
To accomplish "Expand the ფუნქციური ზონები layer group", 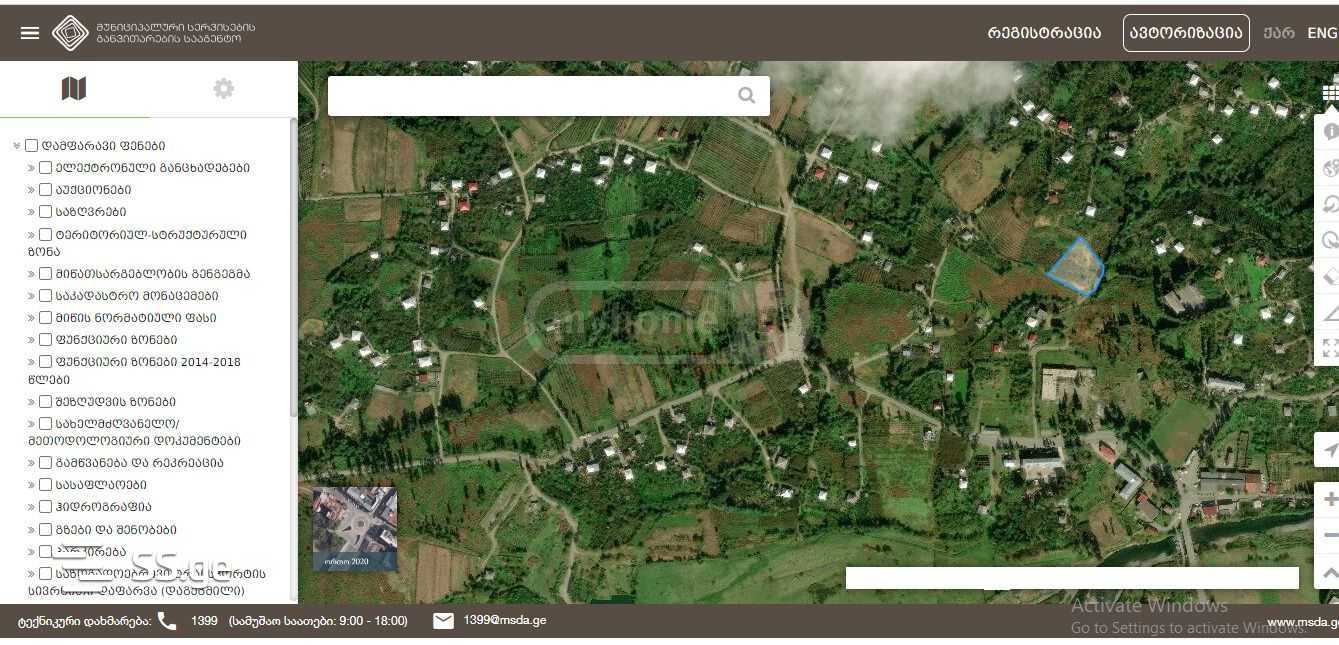I will [x=32, y=340].
